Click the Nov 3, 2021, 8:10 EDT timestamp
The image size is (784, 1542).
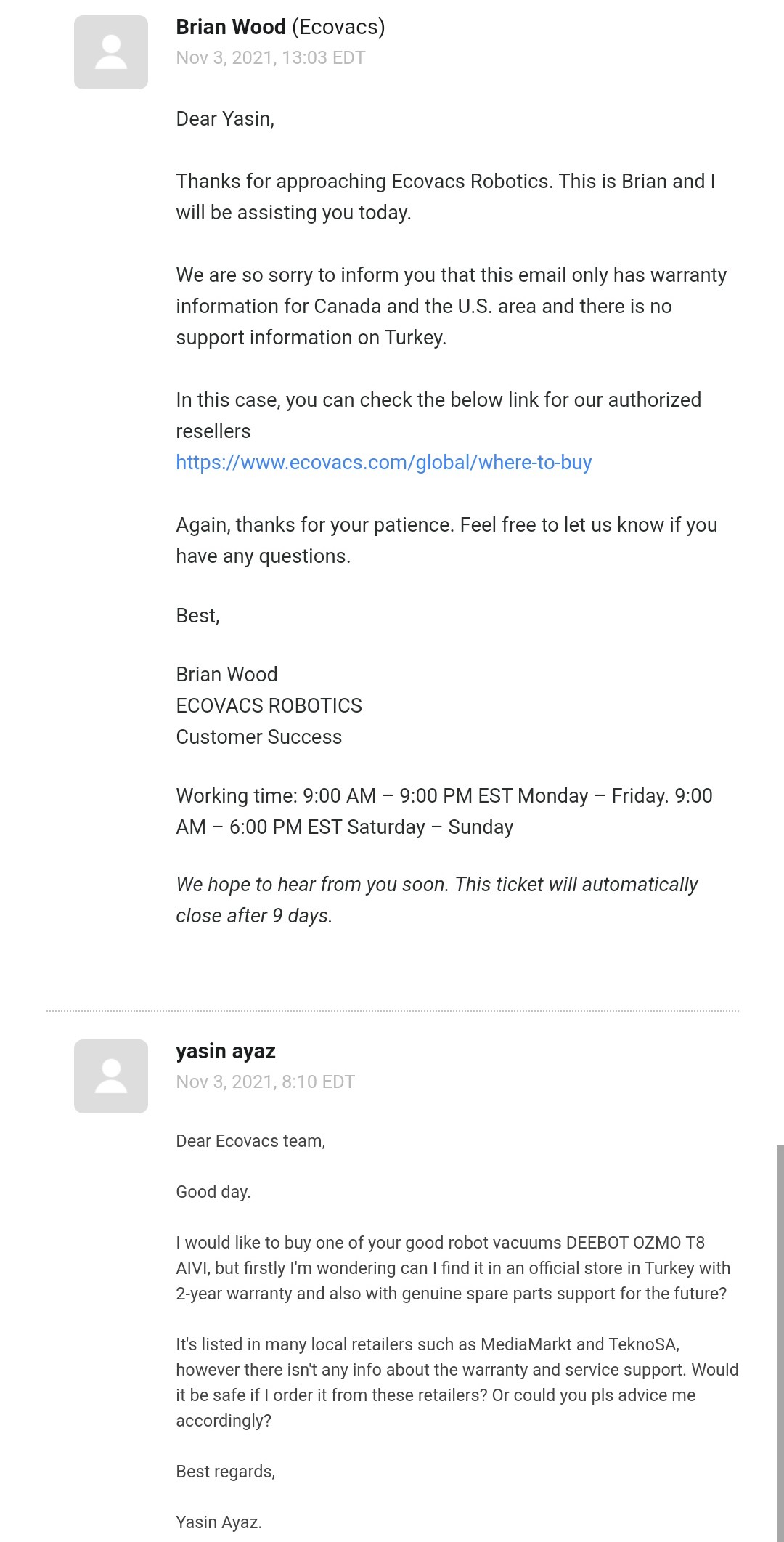click(x=266, y=1082)
